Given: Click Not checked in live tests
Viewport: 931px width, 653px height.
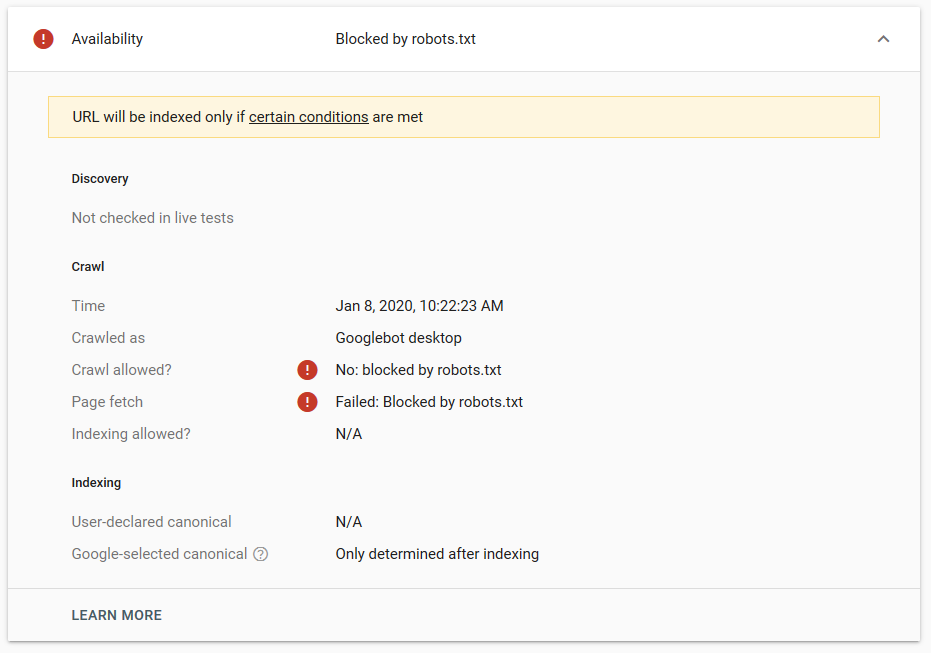Looking at the screenshot, I should tap(153, 218).
